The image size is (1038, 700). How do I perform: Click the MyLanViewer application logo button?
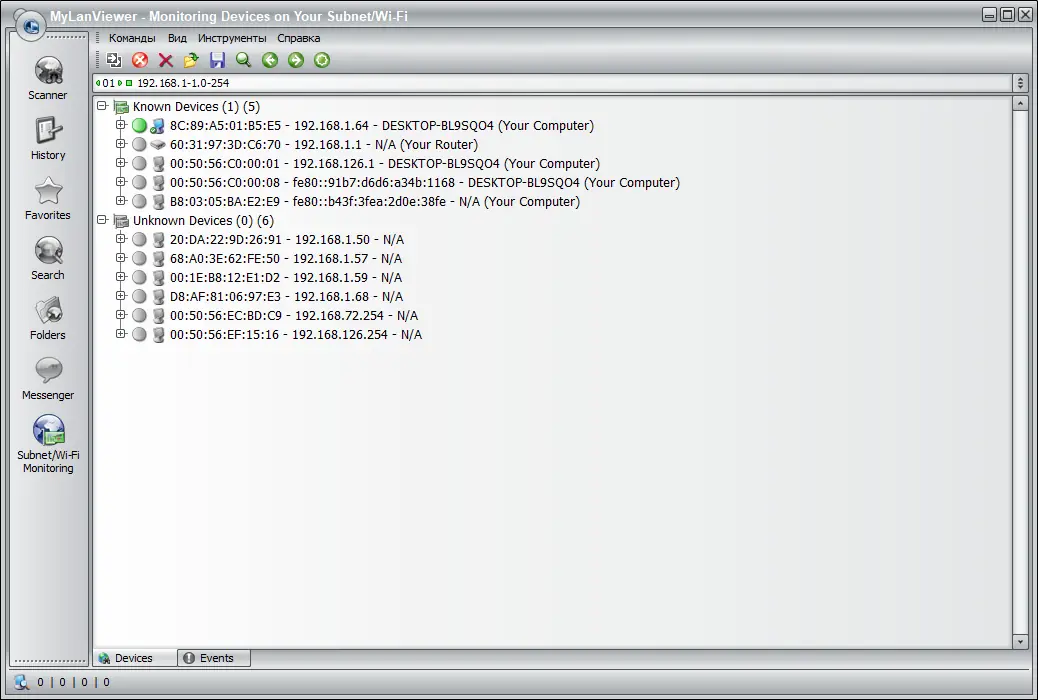pyautogui.click(x=30, y=26)
